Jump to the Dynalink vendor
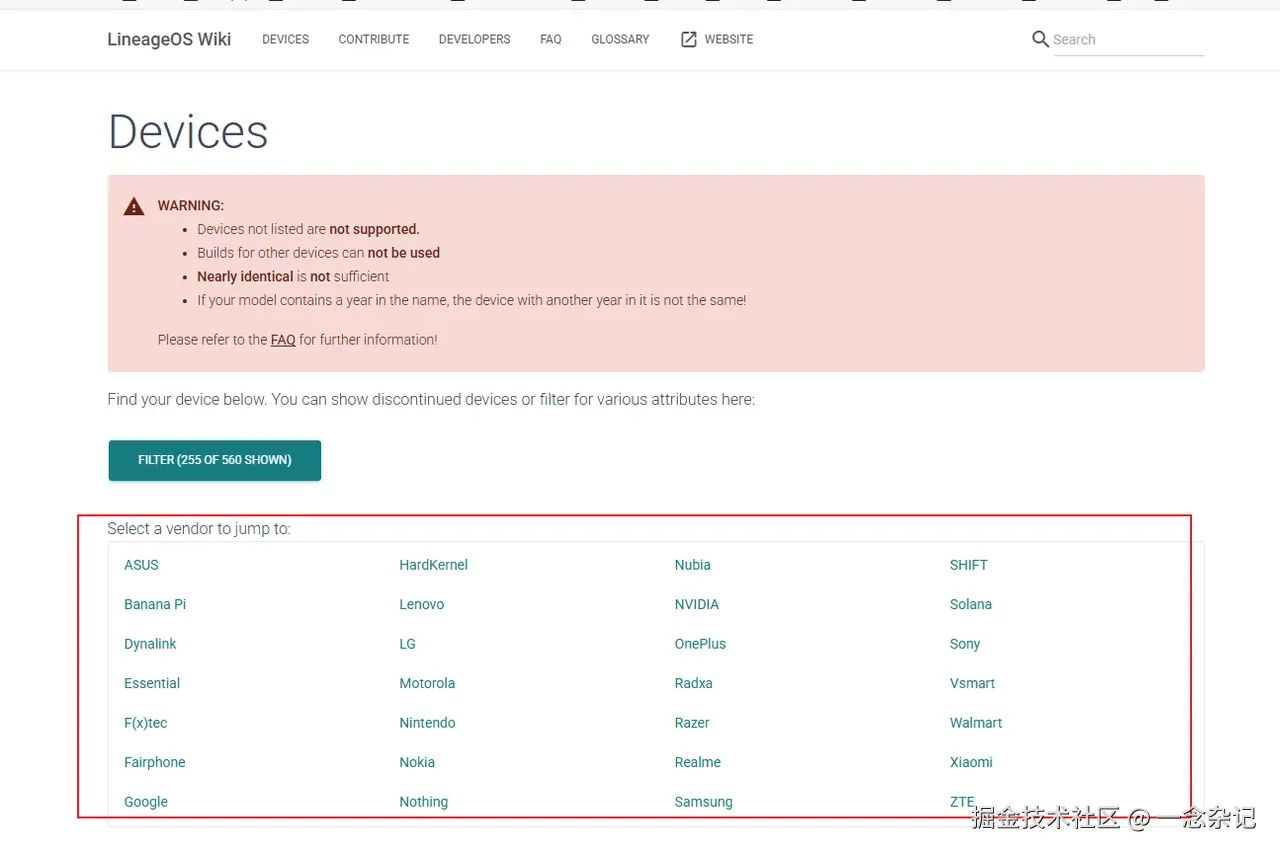The width and height of the screenshot is (1280, 855). click(150, 644)
